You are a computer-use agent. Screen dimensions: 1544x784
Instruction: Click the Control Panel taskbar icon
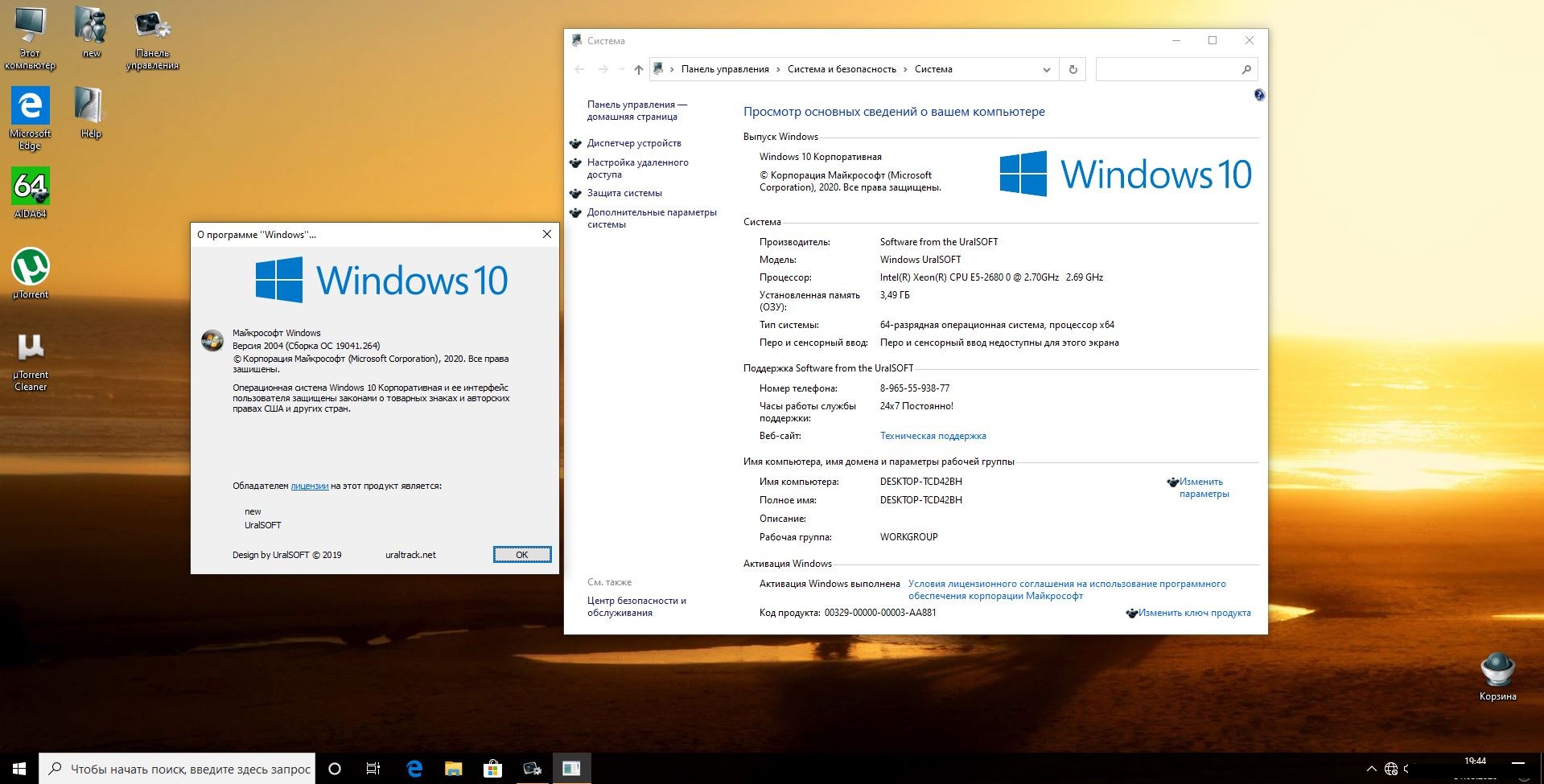pos(532,769)
